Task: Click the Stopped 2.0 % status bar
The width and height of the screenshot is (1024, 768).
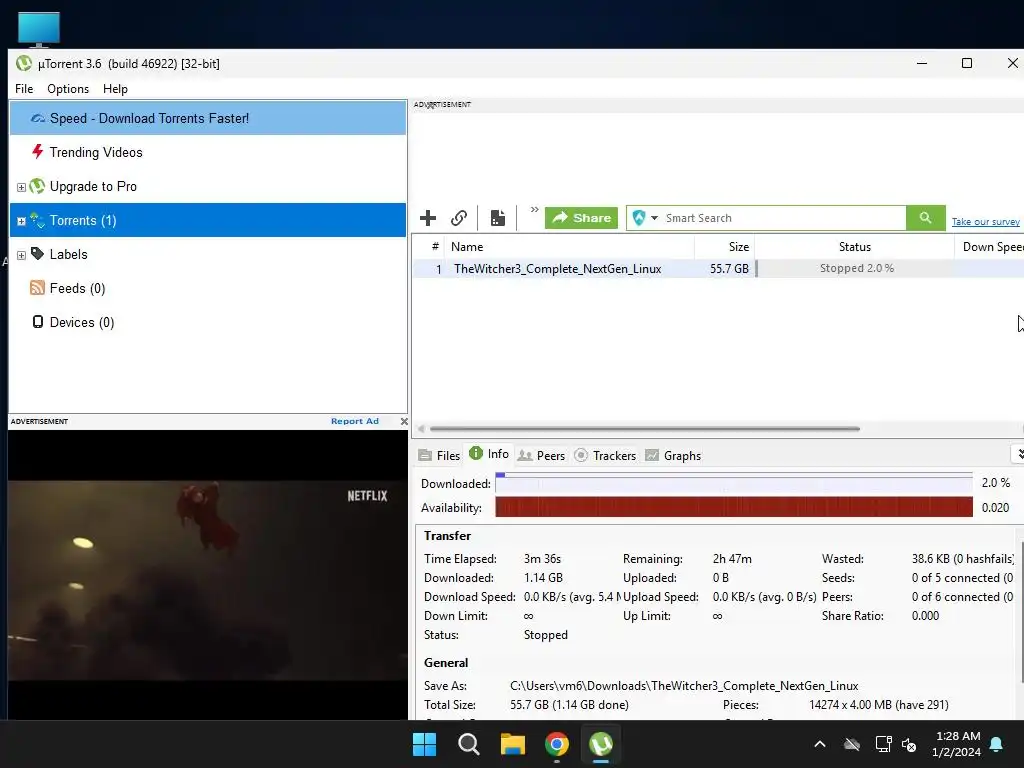Action: [854, 268]
